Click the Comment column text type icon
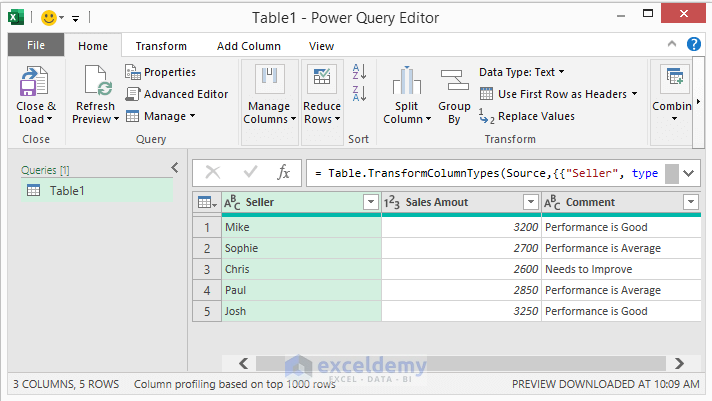This screenshot has height=401, width=712. point(552,203)
